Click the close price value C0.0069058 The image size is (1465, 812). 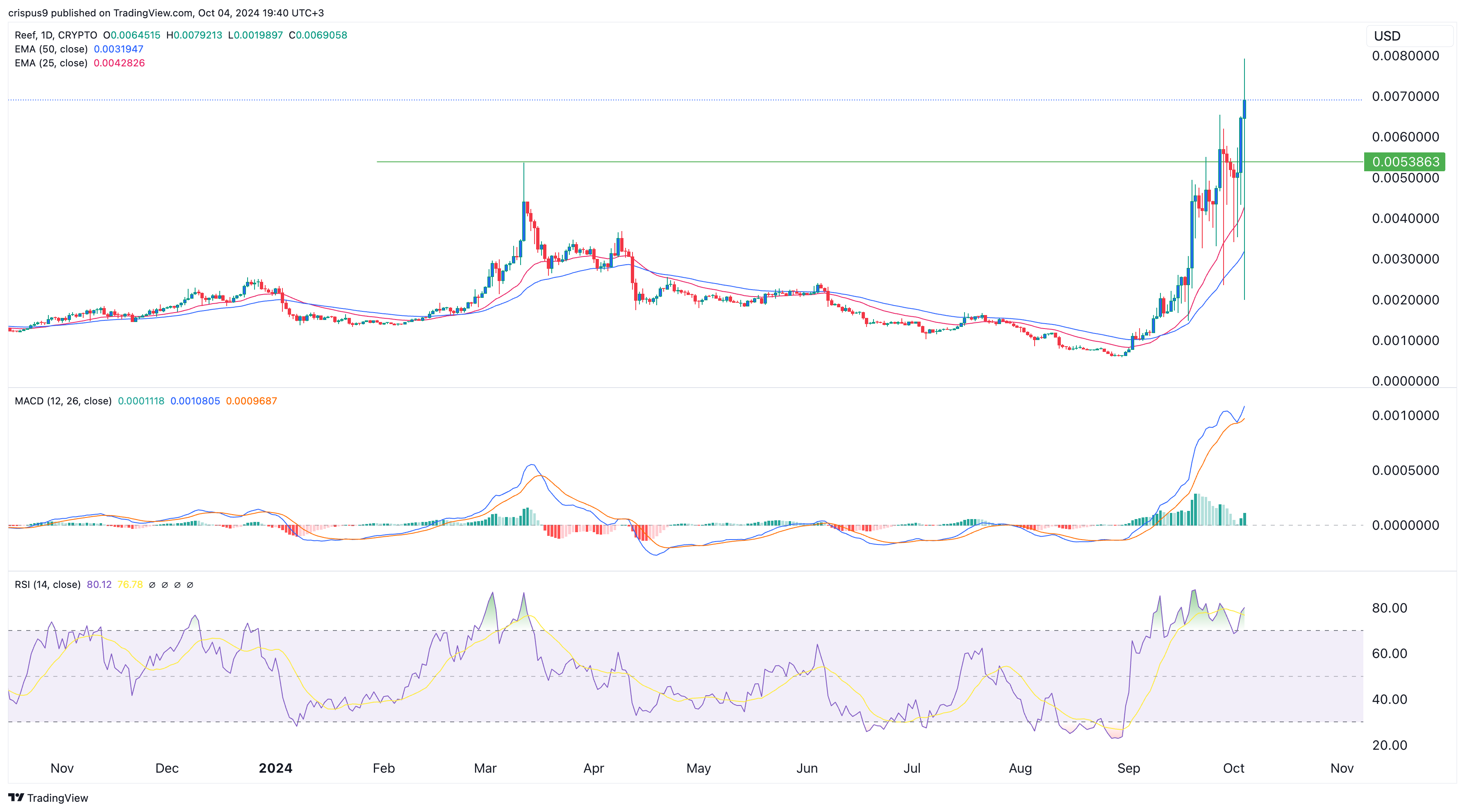318,35
